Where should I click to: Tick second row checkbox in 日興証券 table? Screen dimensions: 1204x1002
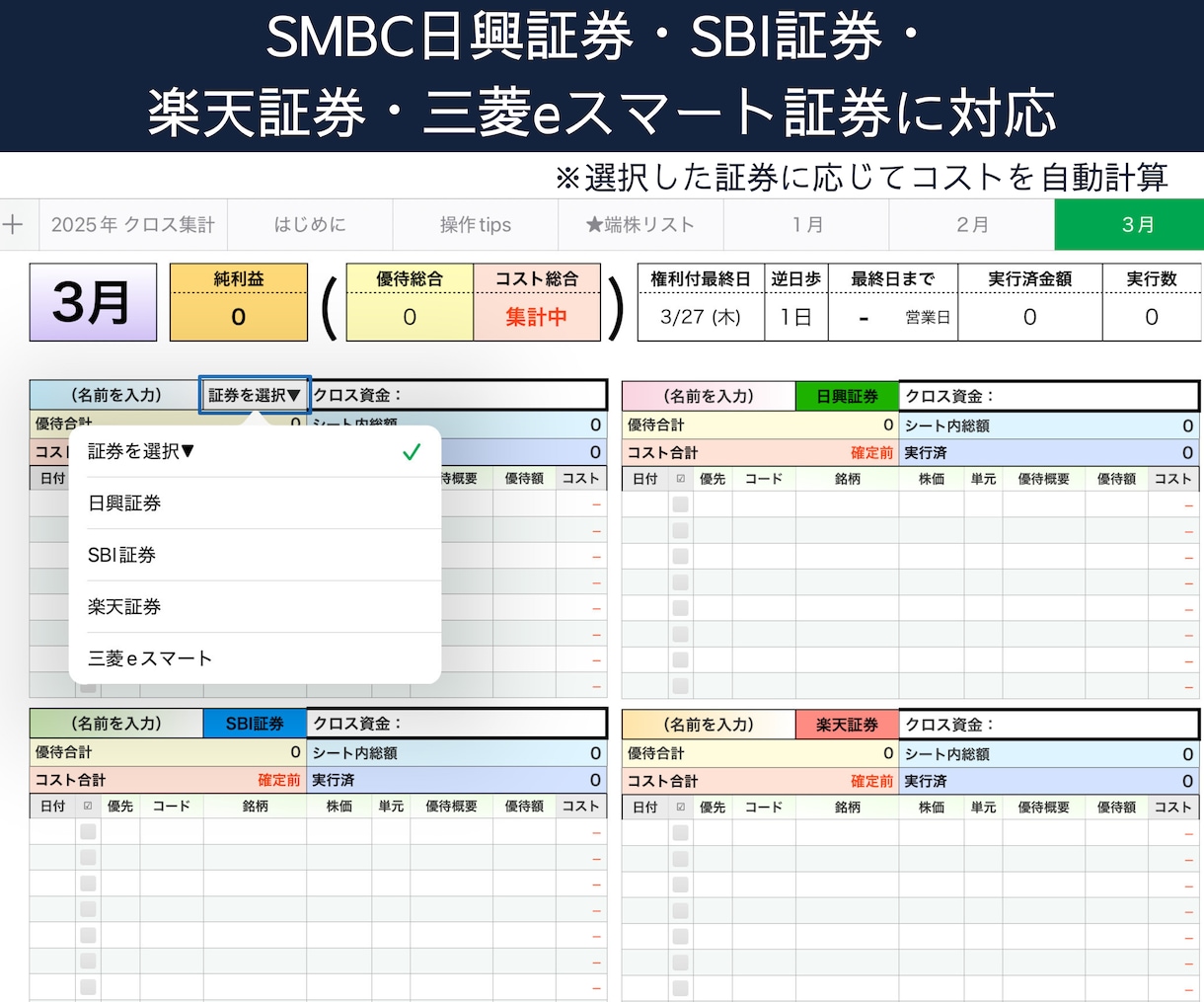click(680, 530)
